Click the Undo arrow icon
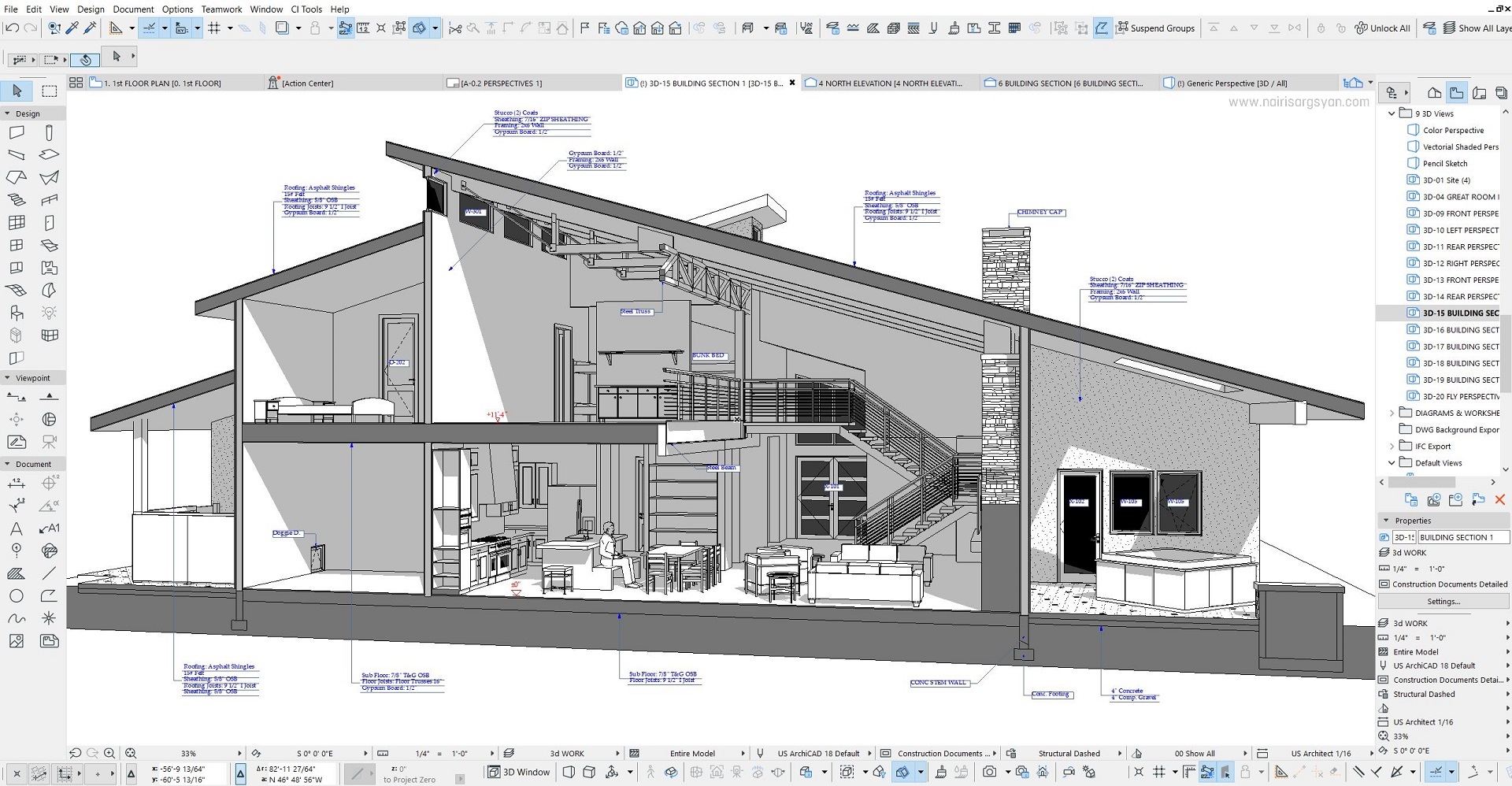The height and width of the screenshot is (786, 1512). click(12, 28)
